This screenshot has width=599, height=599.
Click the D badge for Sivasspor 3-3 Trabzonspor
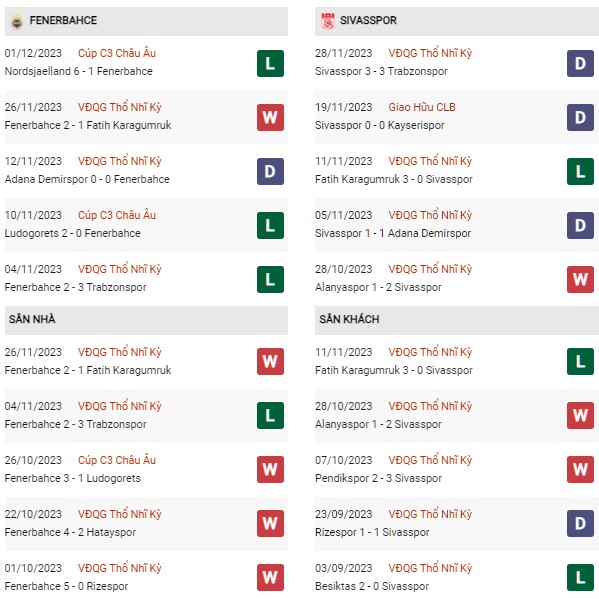pos(580,63)
